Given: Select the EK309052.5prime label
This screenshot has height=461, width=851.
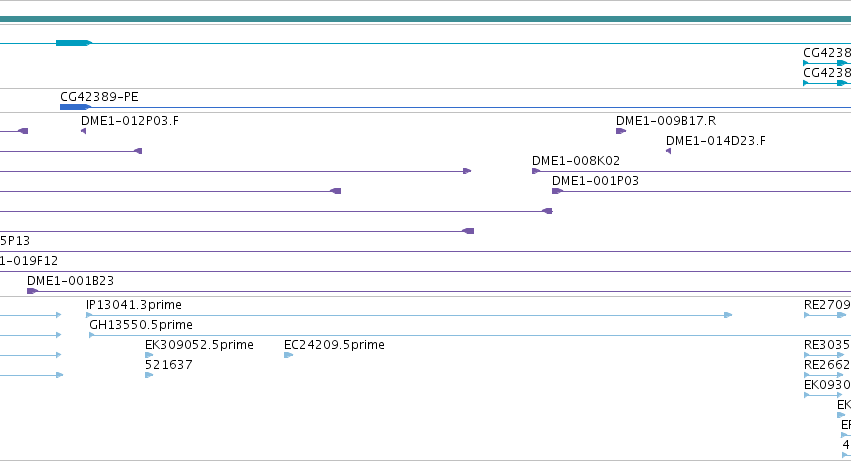Looking at the screenshot, I should point(199,345).
